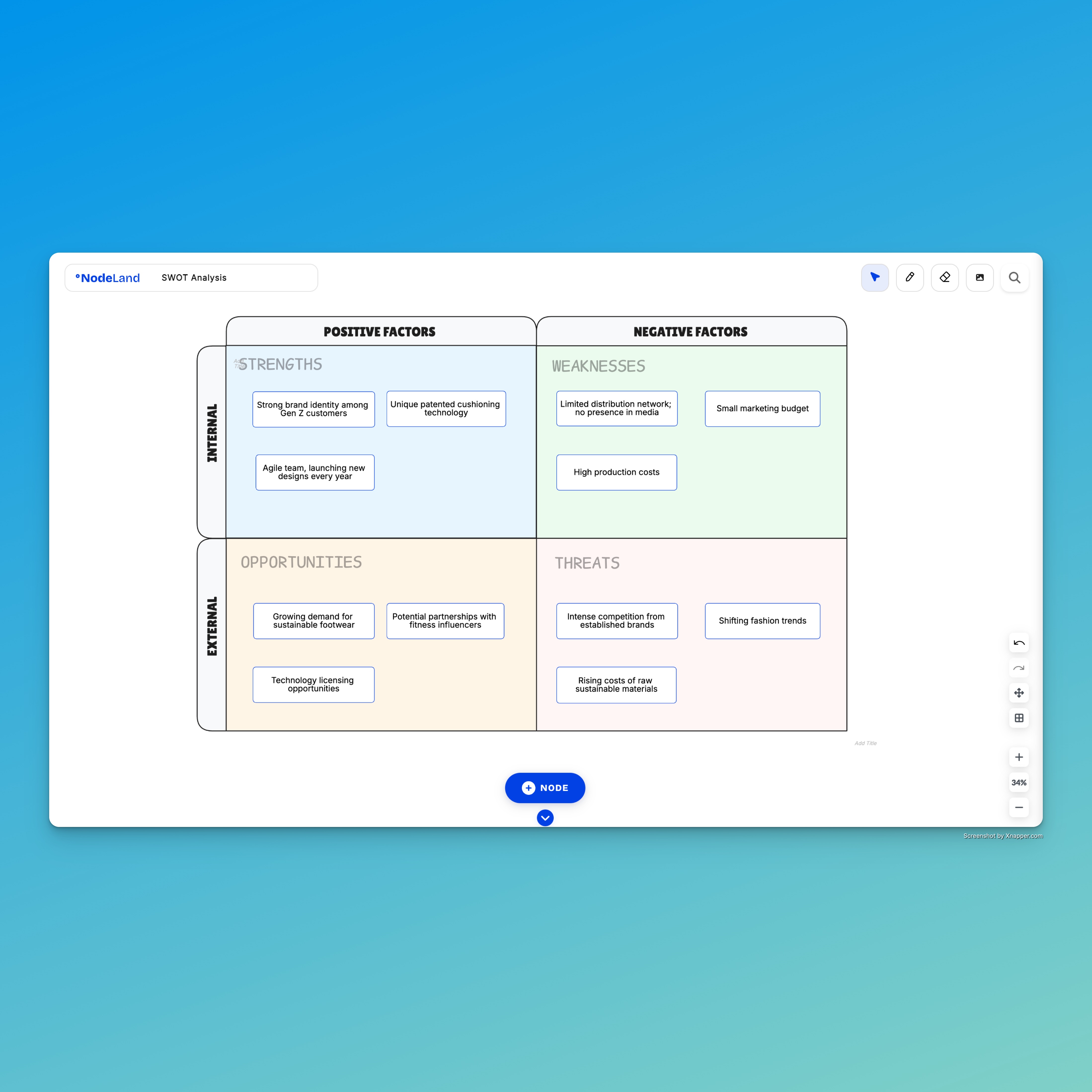Click the 34% zoom level indicator
The height and width of the screenshot is (1092, 1092).
[x=1018, y=783]
